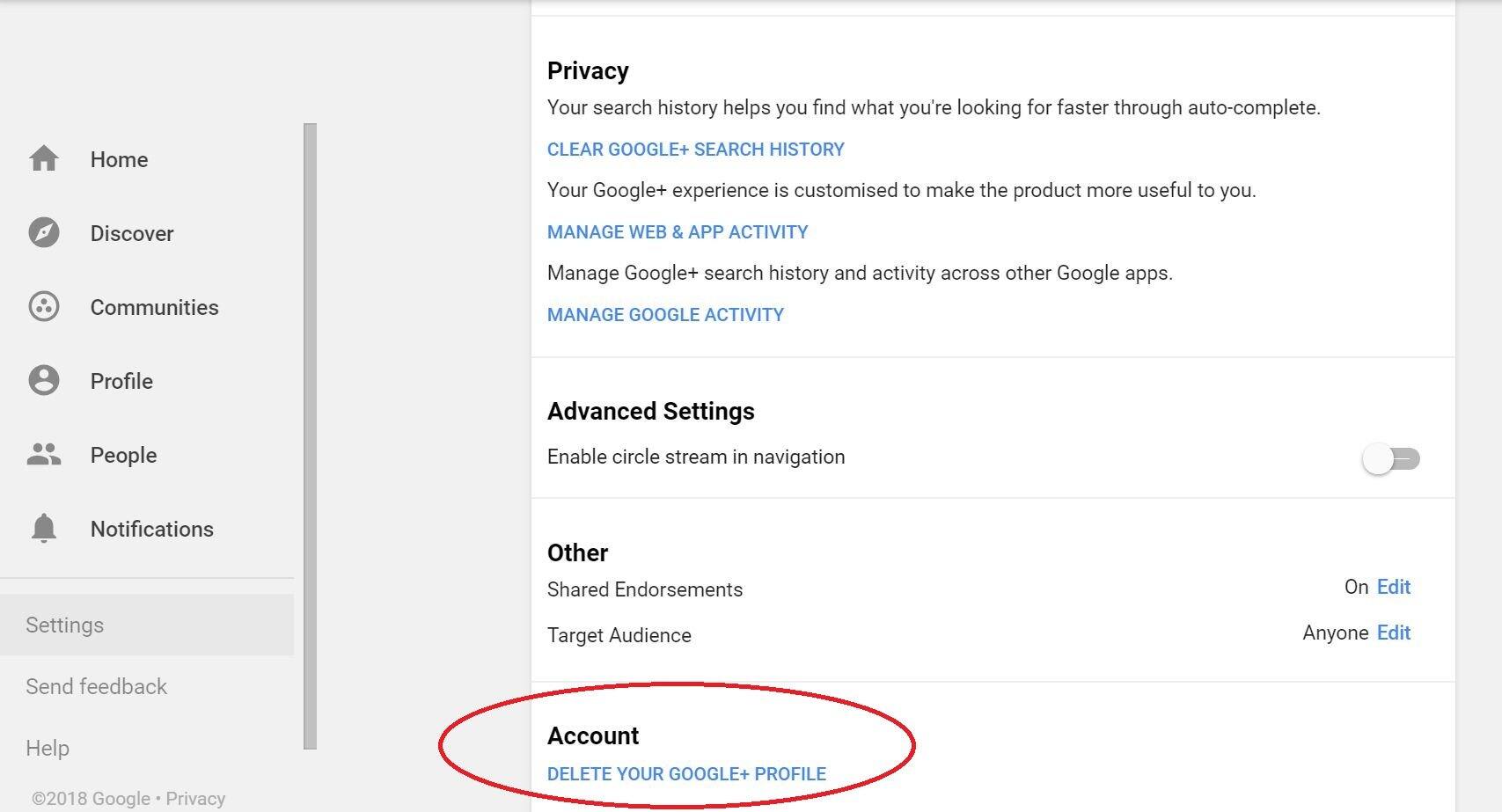
Task: Click the Home house icon in sidebar
Action: coord(42,159)
